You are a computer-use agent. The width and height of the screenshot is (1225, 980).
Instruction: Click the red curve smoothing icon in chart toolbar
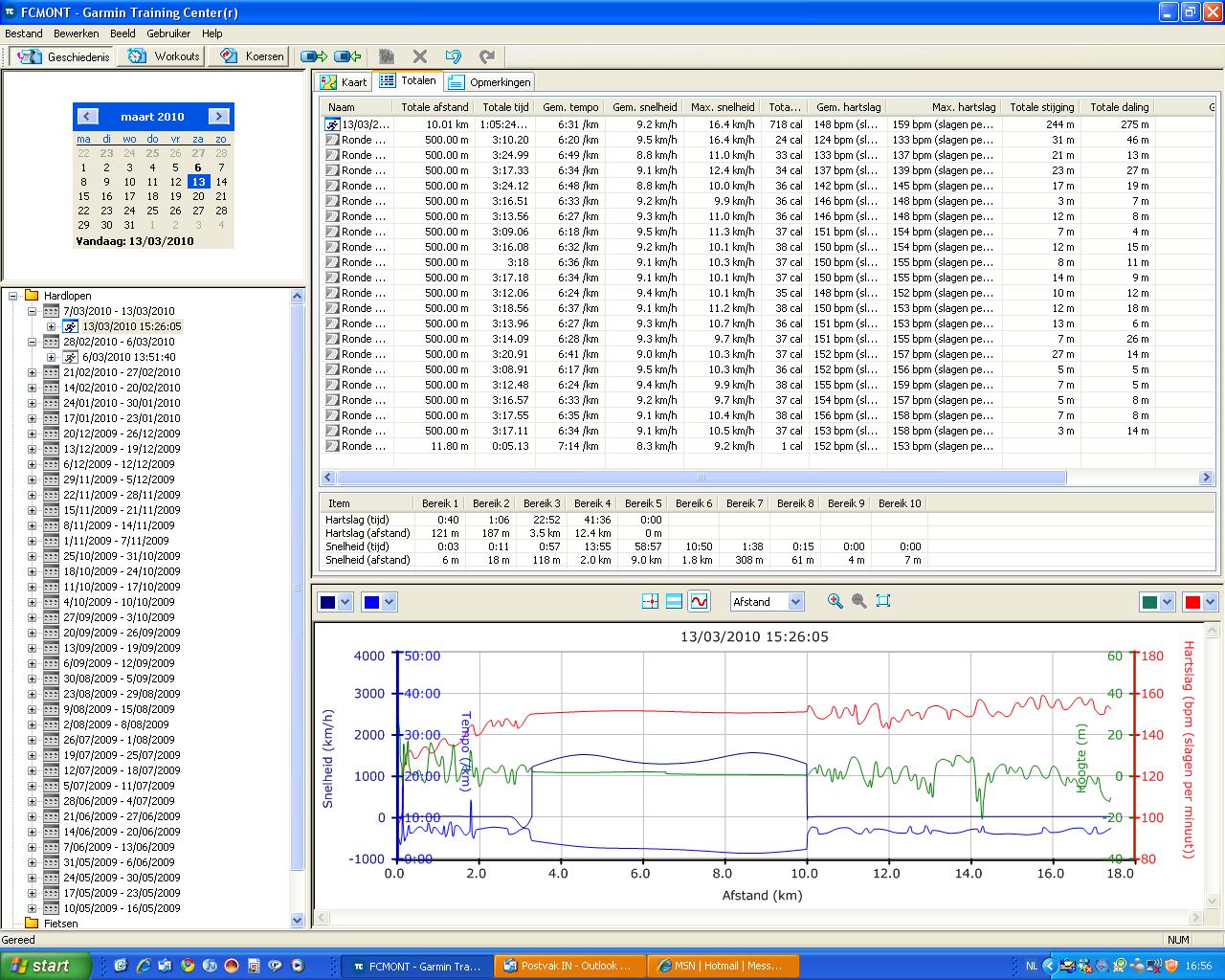[700, 601]
